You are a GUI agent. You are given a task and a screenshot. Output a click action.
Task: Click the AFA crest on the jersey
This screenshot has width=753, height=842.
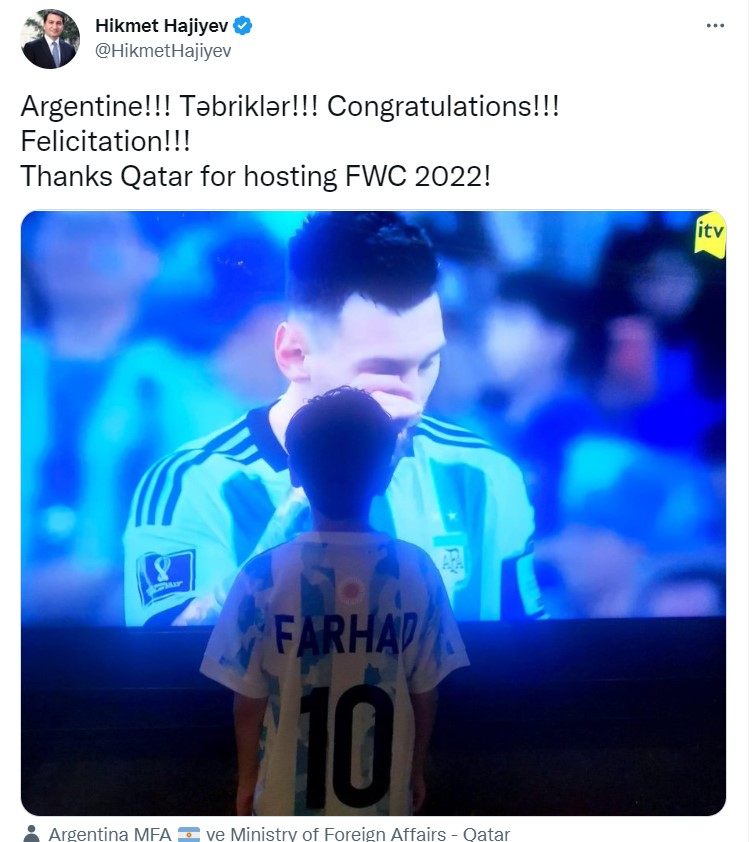[x=452, y=562]
